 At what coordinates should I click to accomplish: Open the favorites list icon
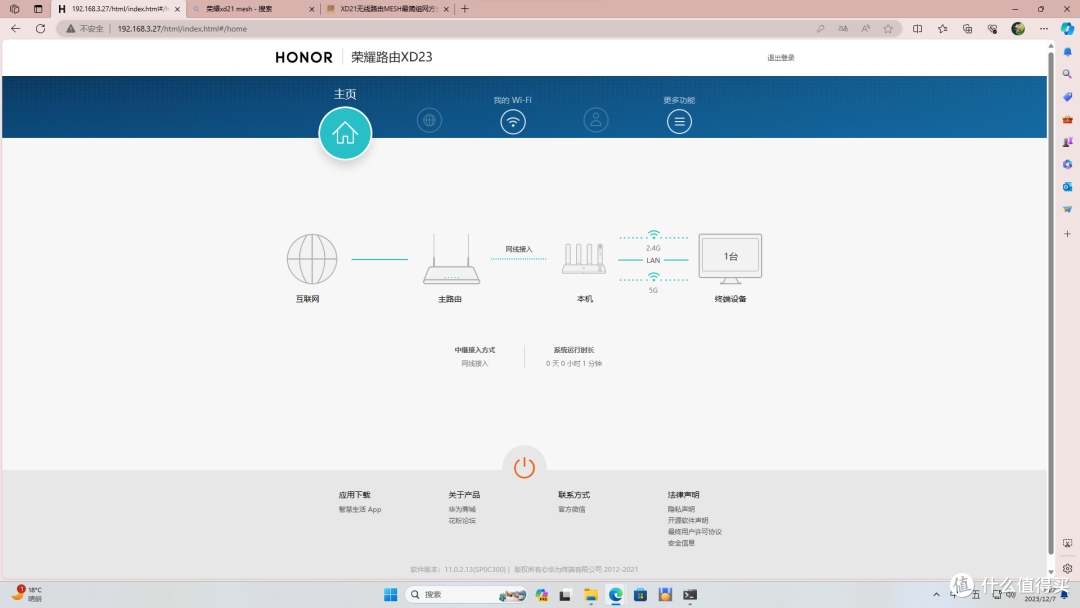tap(942, 29)
